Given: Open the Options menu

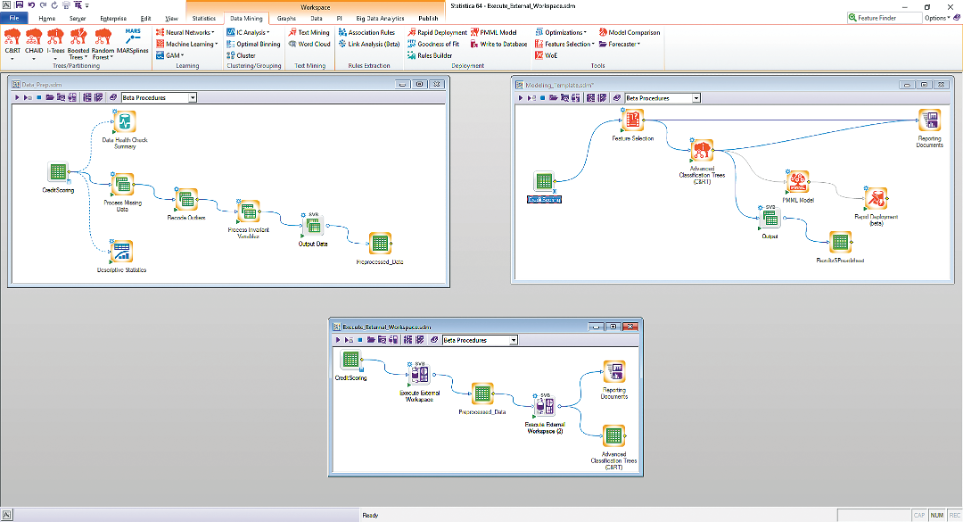Looking at the screenshot, I should 937,18.
